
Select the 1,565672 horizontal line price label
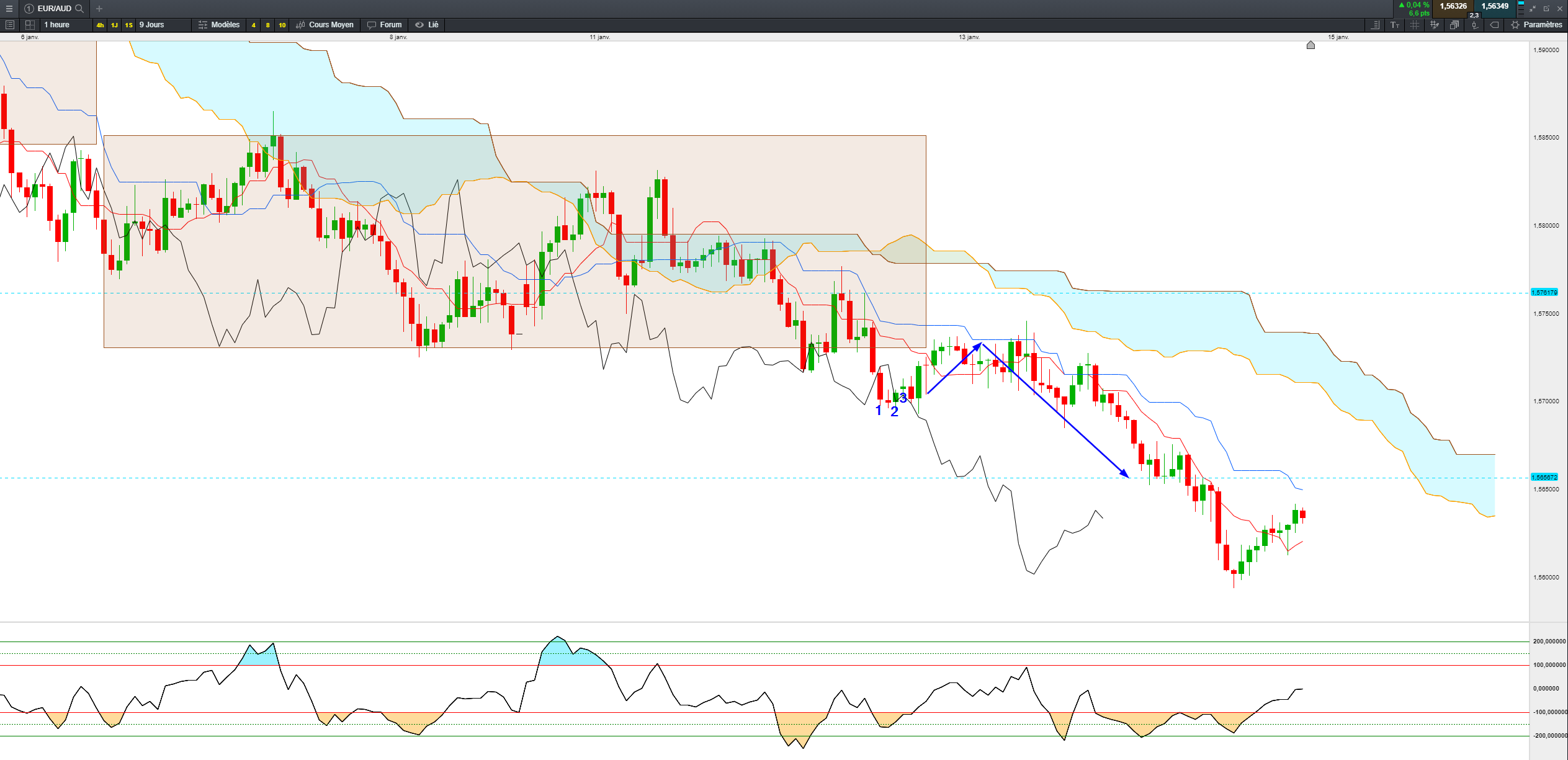[x=1544, y=477]
